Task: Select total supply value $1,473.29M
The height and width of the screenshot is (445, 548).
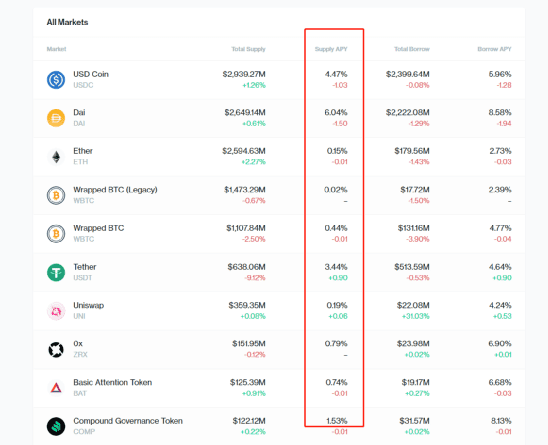Action: point(245,190)
